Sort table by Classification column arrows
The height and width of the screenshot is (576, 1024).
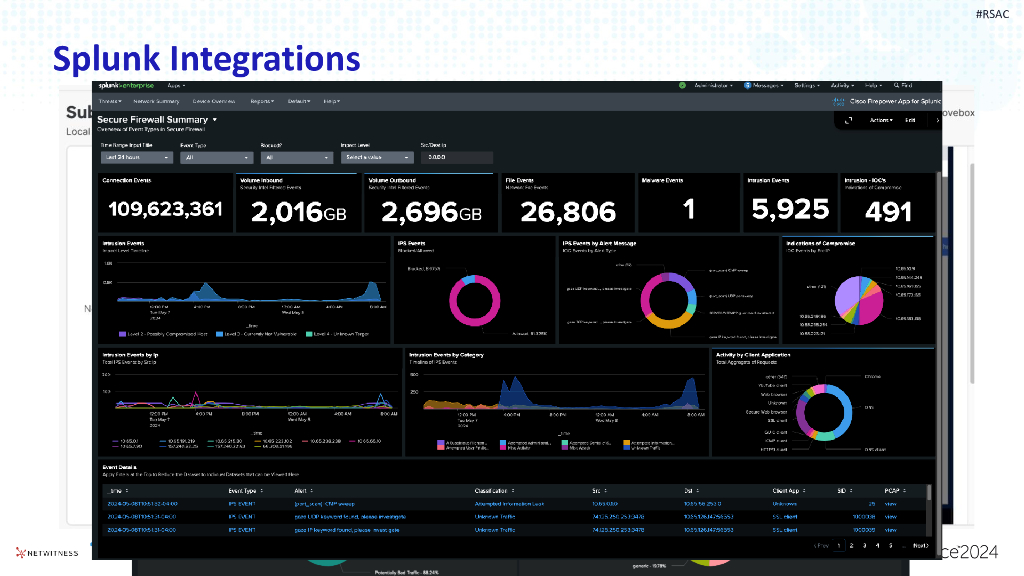click(513, 491)
